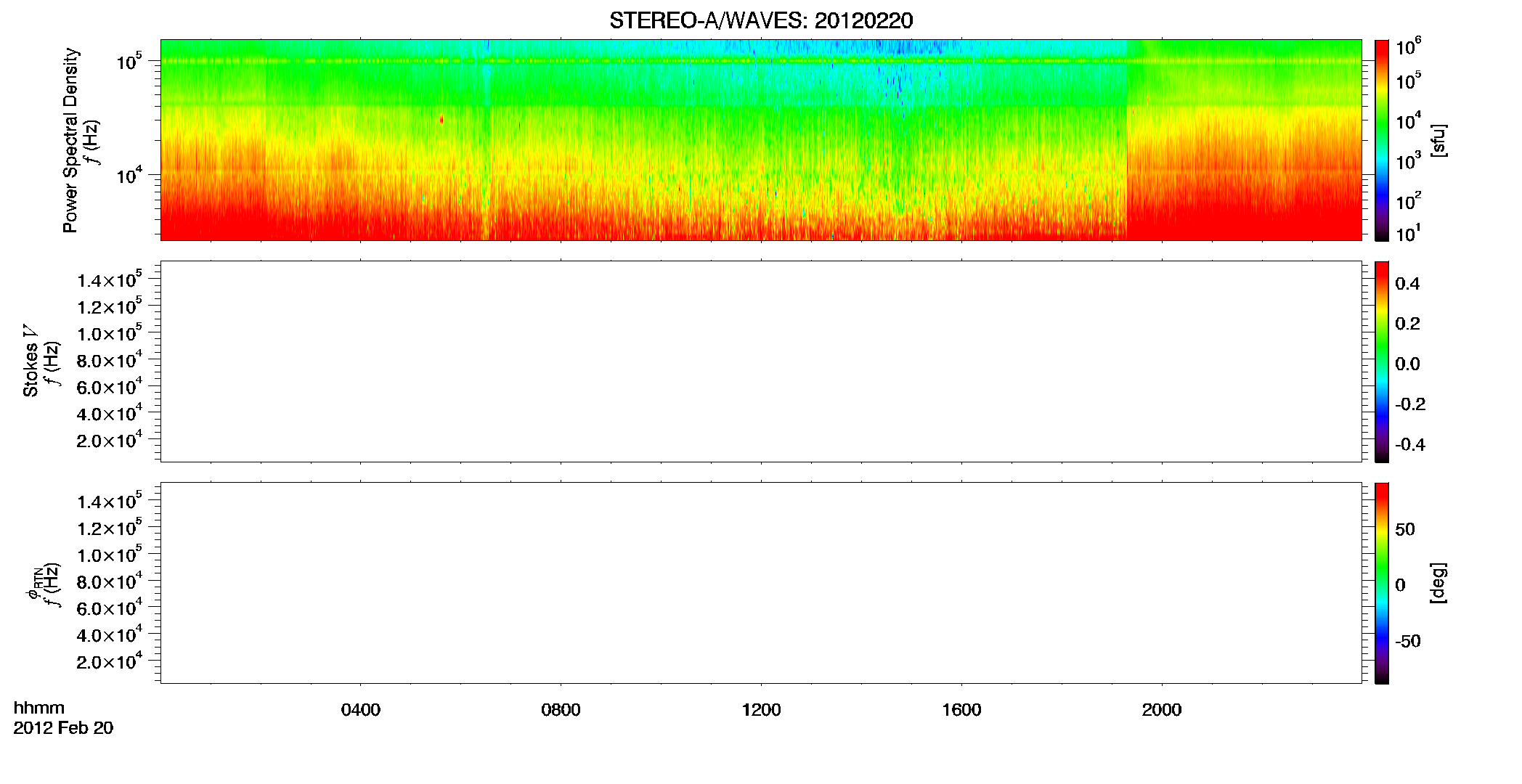Click the hhmm axis units label
The image size is (1522, 784).
pos(39,709)
